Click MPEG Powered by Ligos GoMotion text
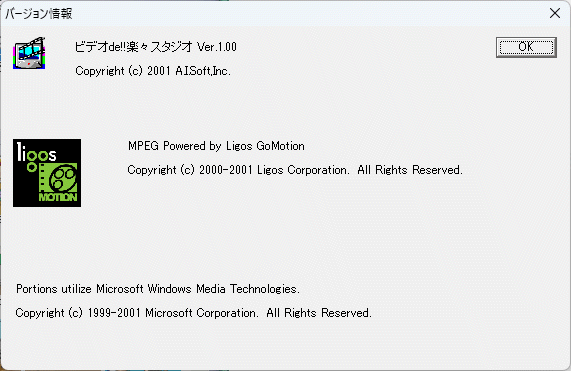Viewport: 571px width, 371px height. tap(216, 146)
